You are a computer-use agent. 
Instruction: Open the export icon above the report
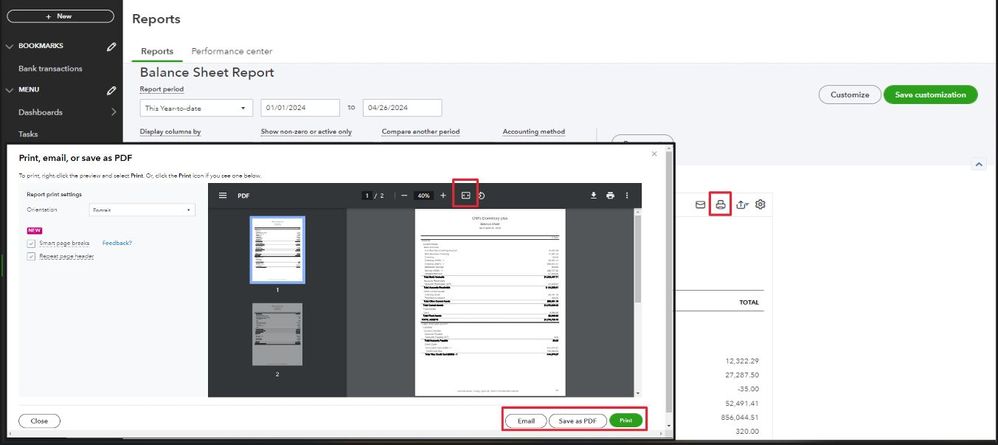point(741,204)
